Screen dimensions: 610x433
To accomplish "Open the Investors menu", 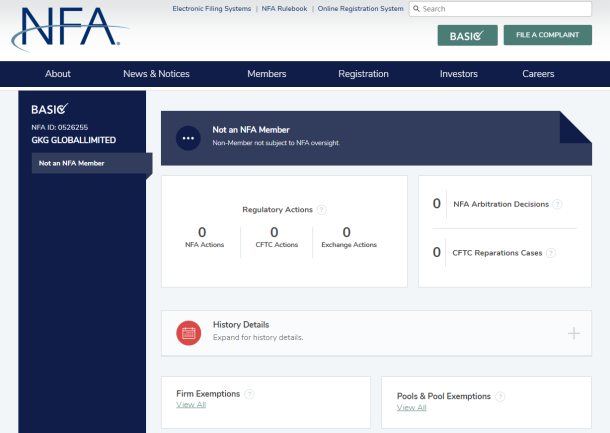I will [459, 74].
